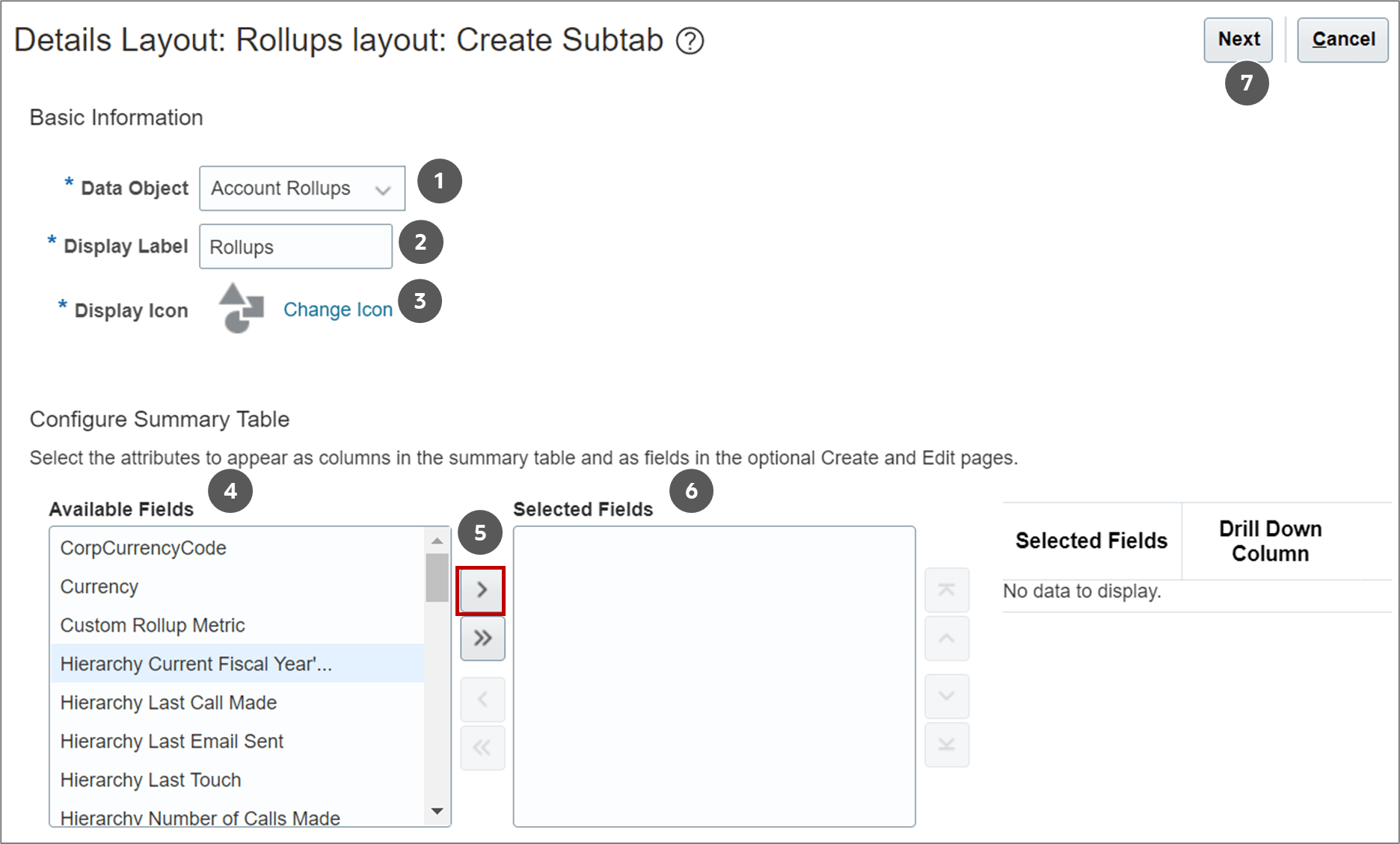Click the remove single field arrow

(482, 700)
